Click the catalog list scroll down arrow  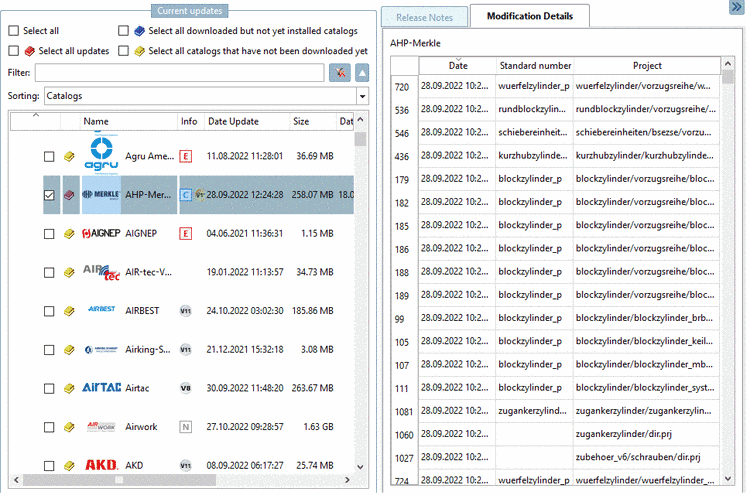[360, 467]
